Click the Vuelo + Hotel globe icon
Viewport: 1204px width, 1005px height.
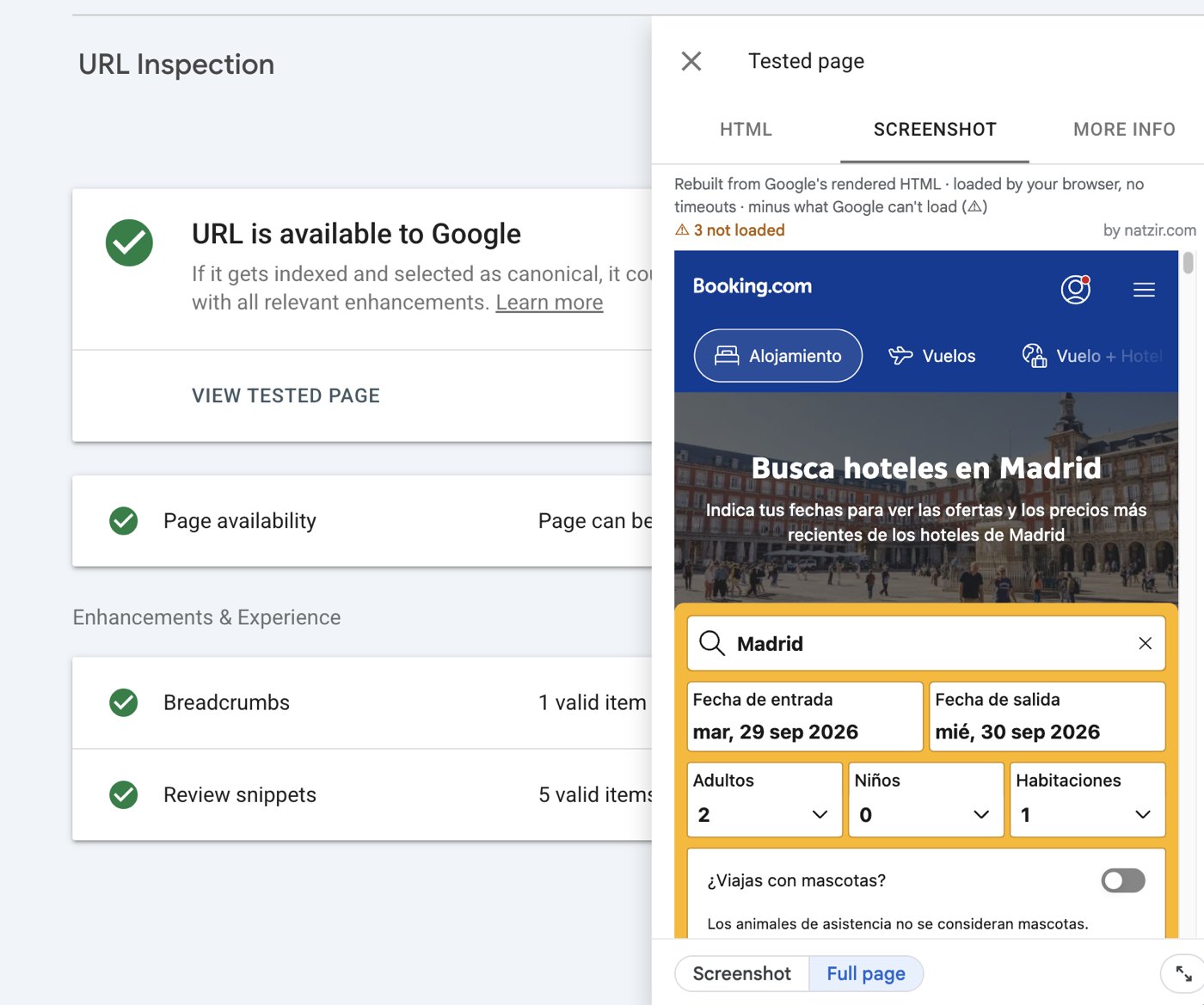pyautogui.click(x=1034, y=355)
